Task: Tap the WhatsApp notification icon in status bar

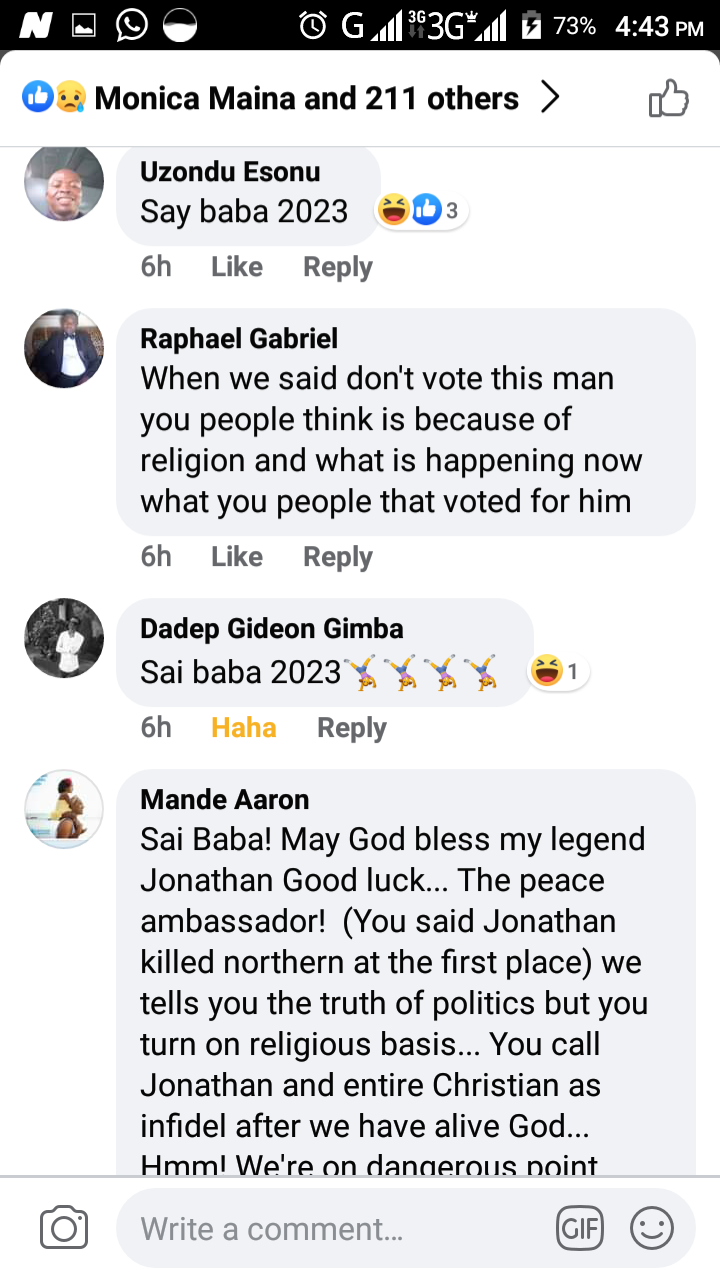Action: pos(132,25)
